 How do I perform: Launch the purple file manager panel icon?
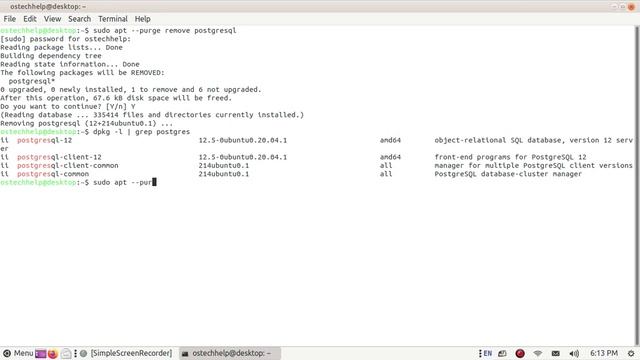tap(40, 353)
